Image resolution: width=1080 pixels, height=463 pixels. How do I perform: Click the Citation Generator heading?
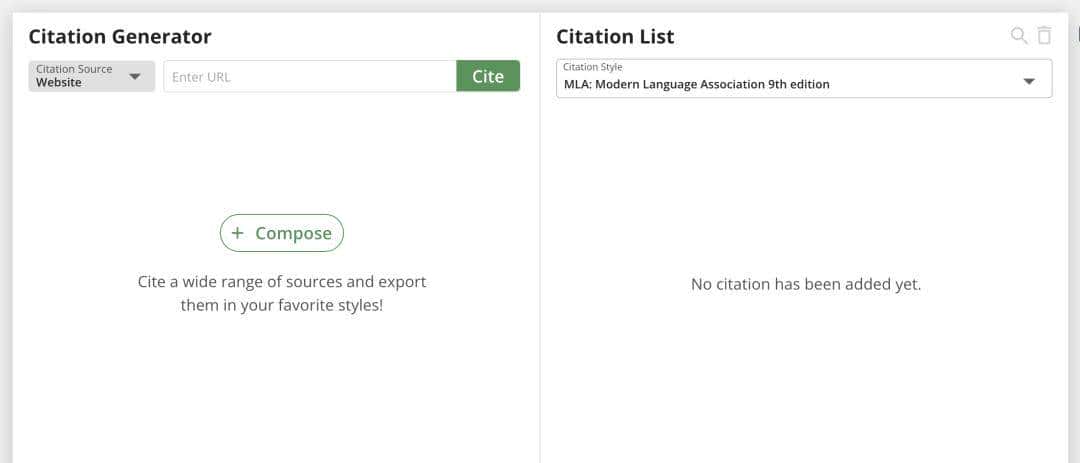120,36
